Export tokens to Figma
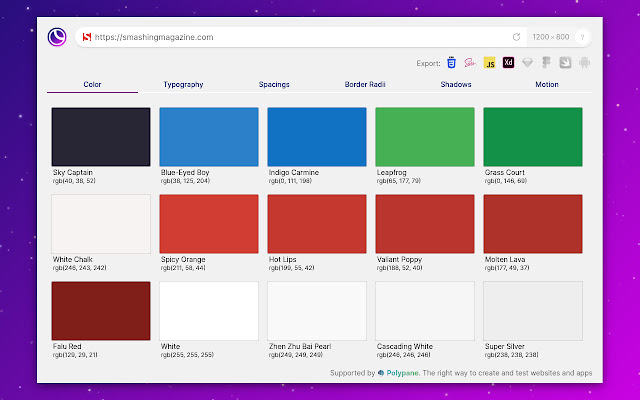This screenshot has height=400, width=640. point(547,62)
